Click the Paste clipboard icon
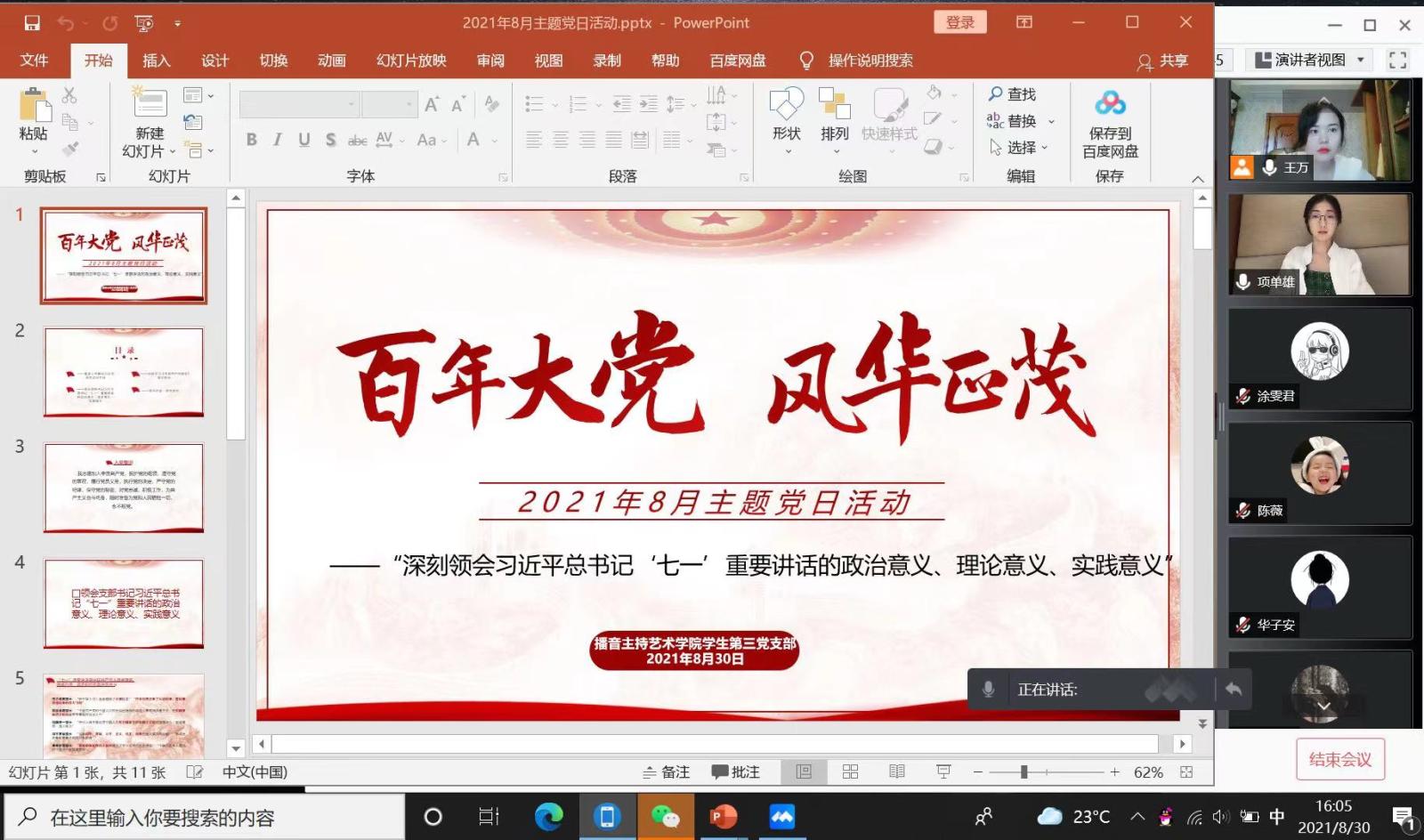Viewport: 1424px width, 840px height. coord(34,105)
